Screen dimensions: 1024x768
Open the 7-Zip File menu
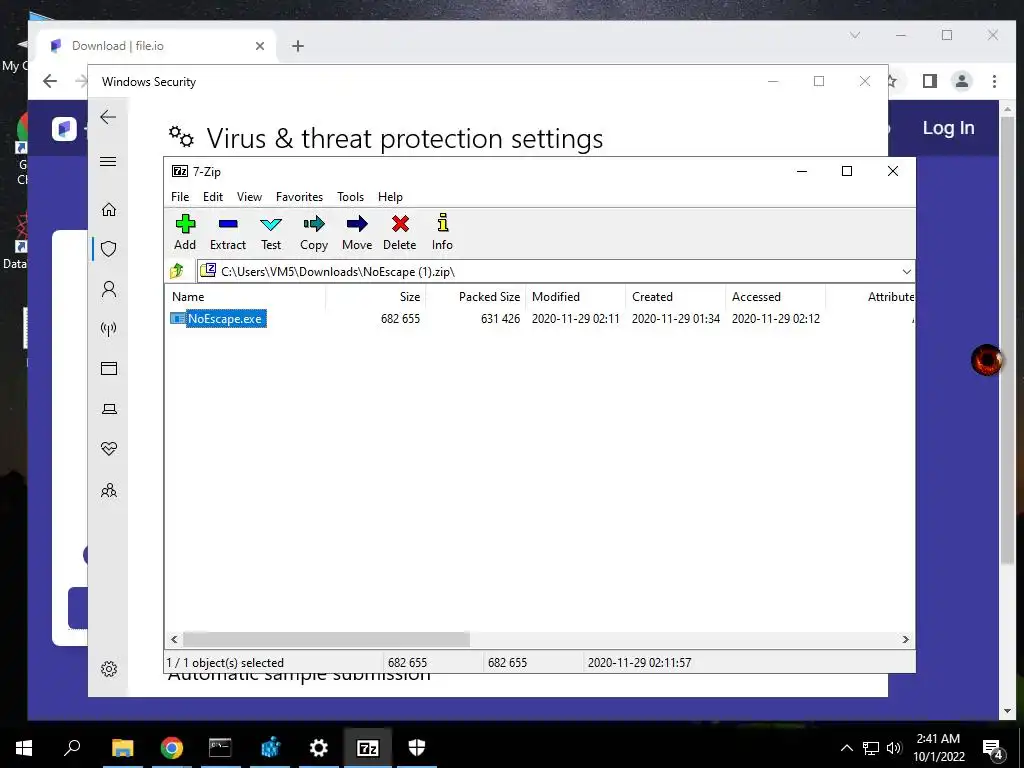pyautogui.click(x=180, y=197)
